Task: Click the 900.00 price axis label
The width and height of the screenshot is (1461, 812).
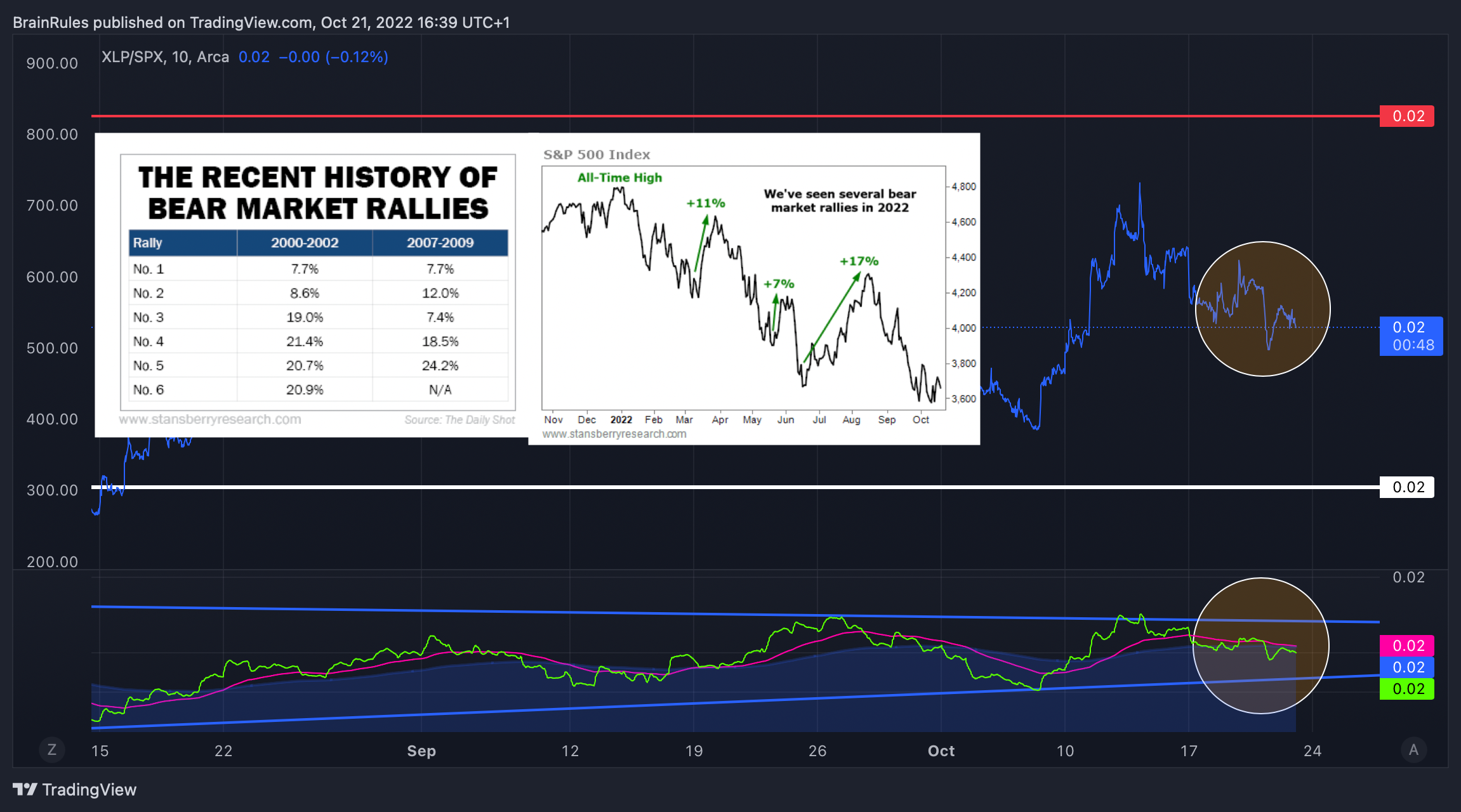Action: click(52, 63)
